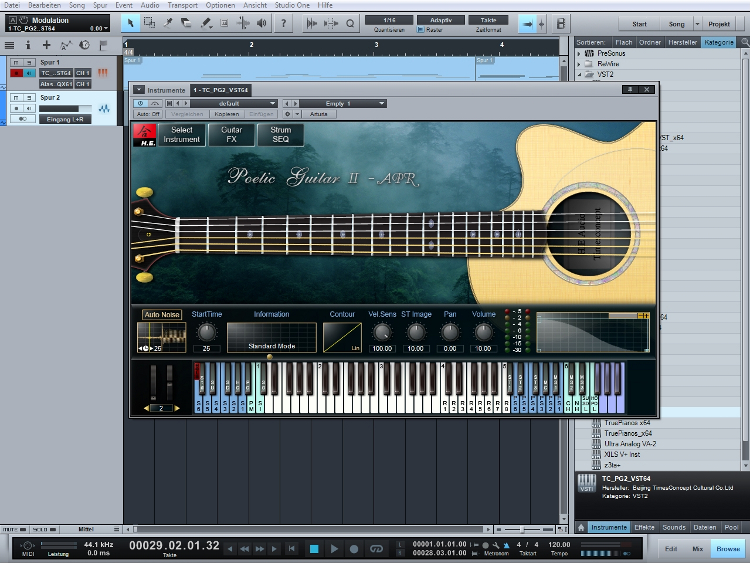Click the video/film strip toolbar icon
This screenshot has height=563, width=750.
point(561,23)
